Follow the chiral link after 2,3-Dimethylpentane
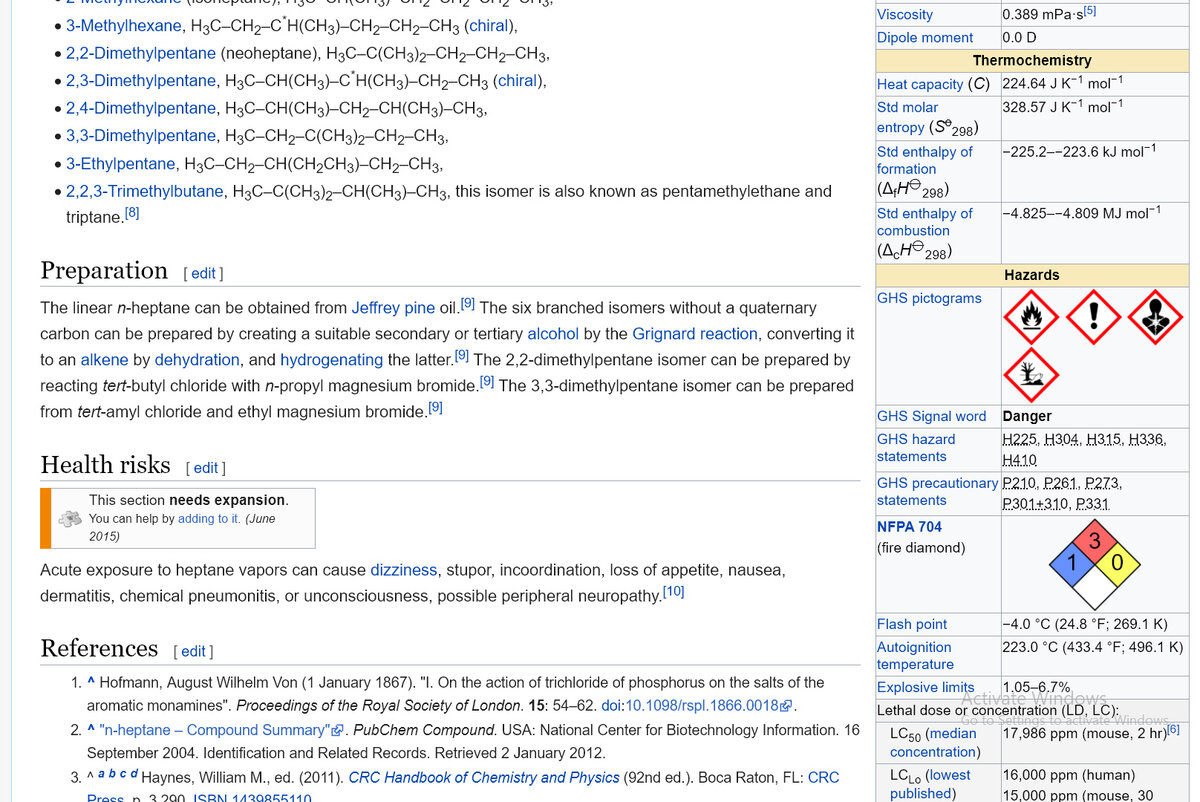Image resolution: width=1200 pixels, height=802 pixels. [518, 80]
